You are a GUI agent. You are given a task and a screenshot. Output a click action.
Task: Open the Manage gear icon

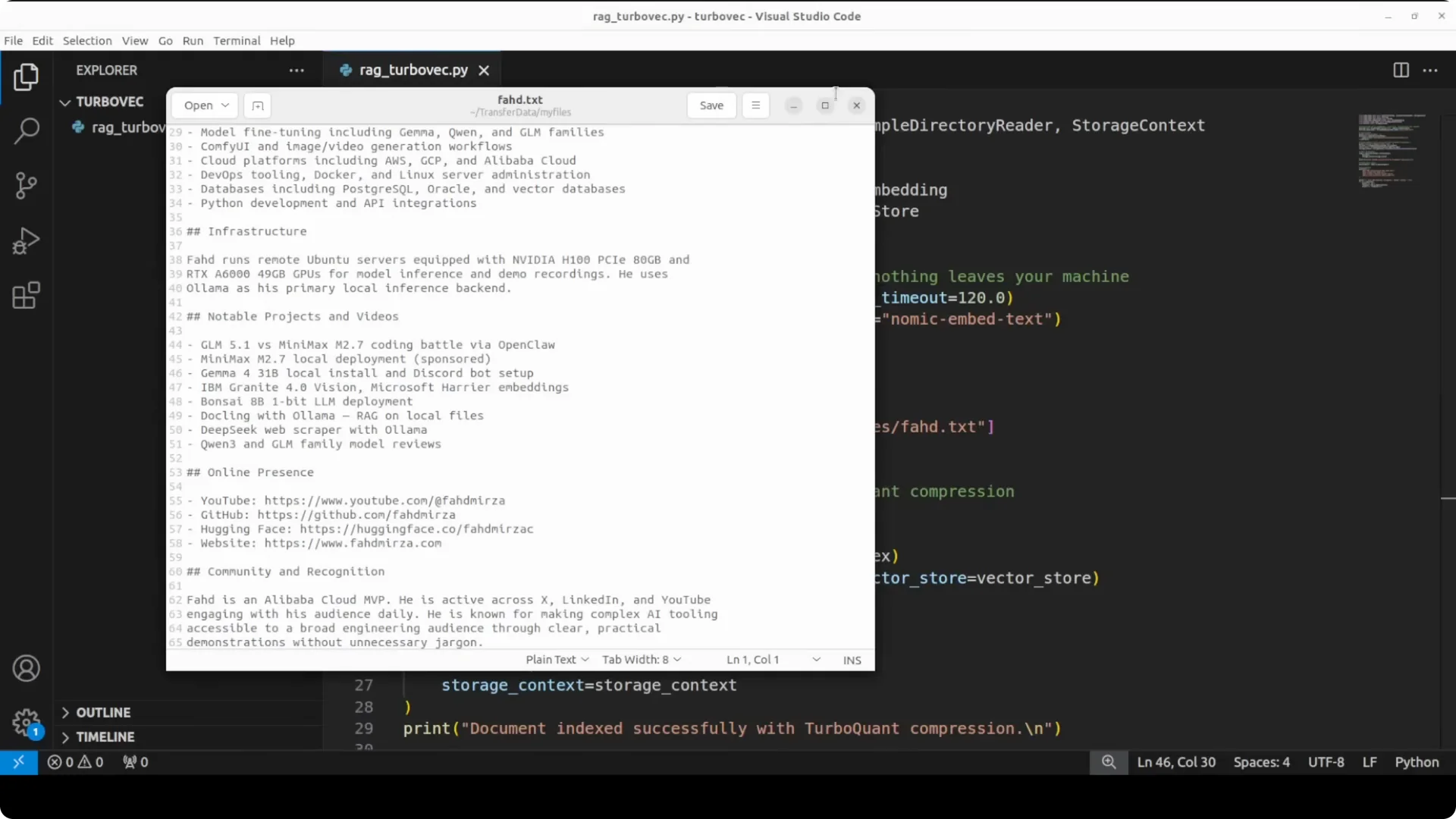(x=26, y=721)
